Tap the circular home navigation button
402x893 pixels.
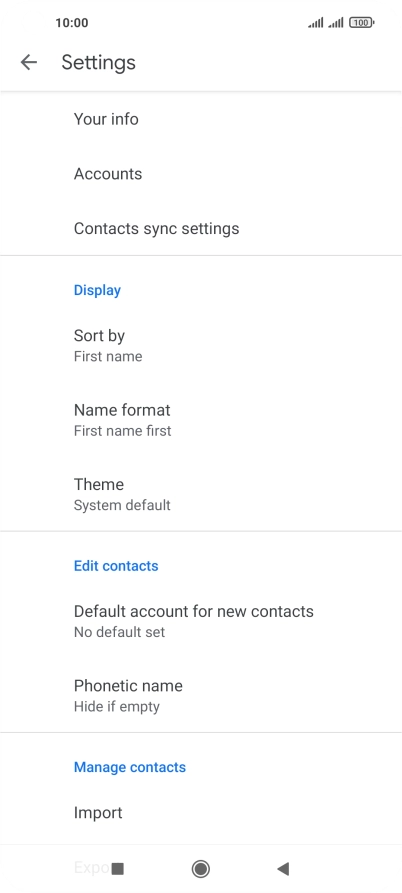200,868
